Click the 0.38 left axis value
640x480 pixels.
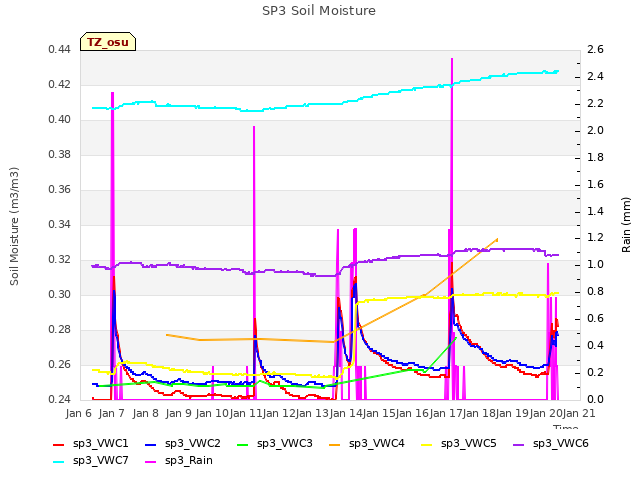pos(60,155)
